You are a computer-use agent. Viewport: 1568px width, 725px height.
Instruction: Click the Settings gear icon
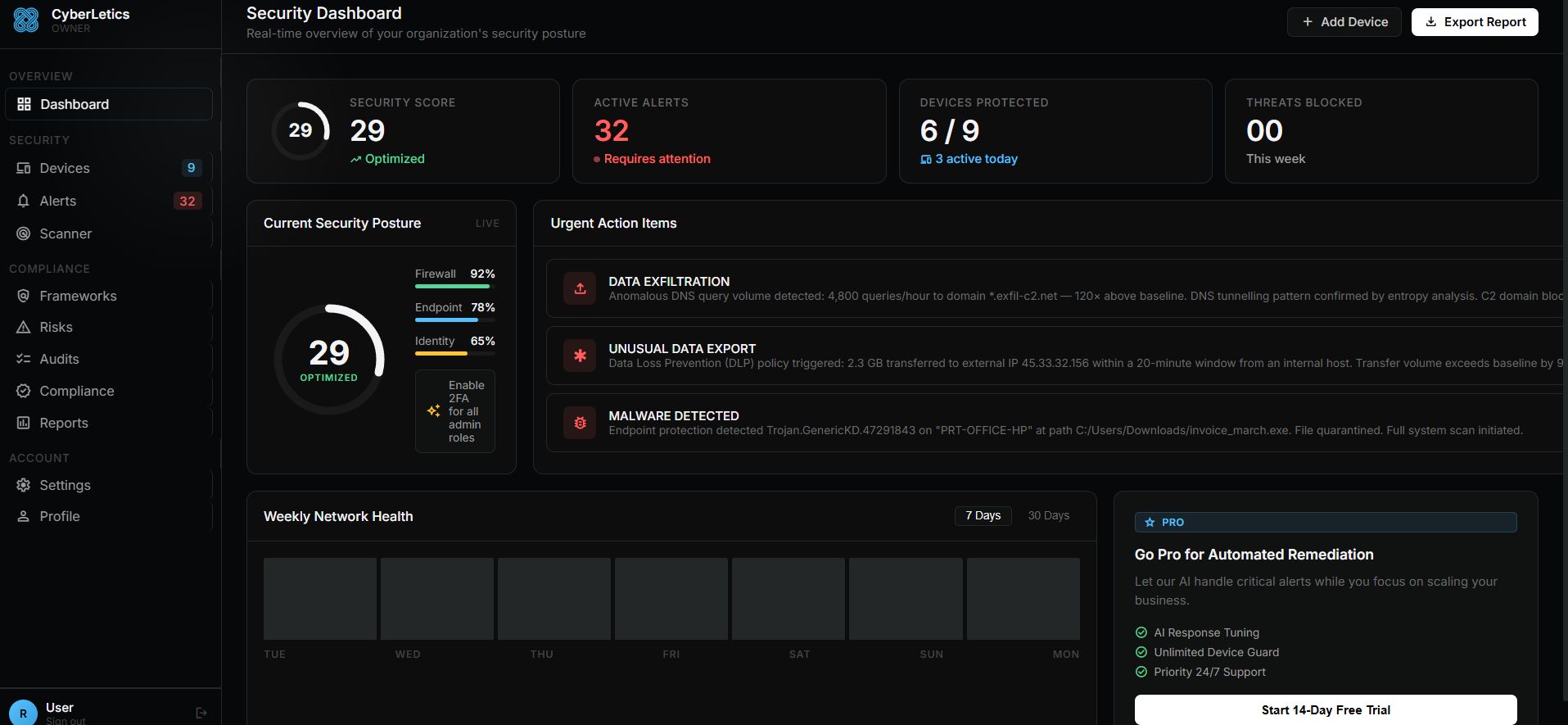24,485
